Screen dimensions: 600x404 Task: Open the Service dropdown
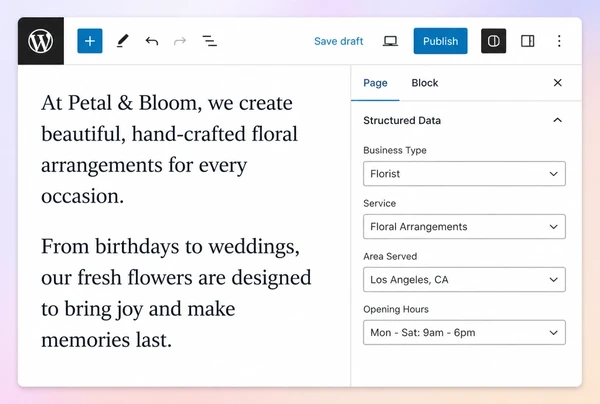(x=464, y=226)
